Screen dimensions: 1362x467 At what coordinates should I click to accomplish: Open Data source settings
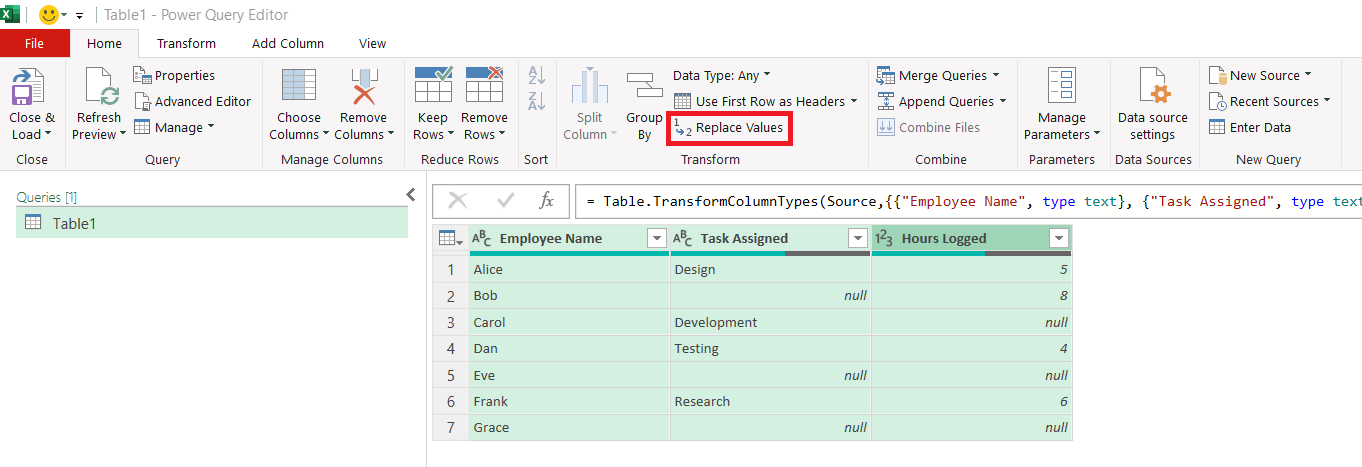tap(1153, 106)
